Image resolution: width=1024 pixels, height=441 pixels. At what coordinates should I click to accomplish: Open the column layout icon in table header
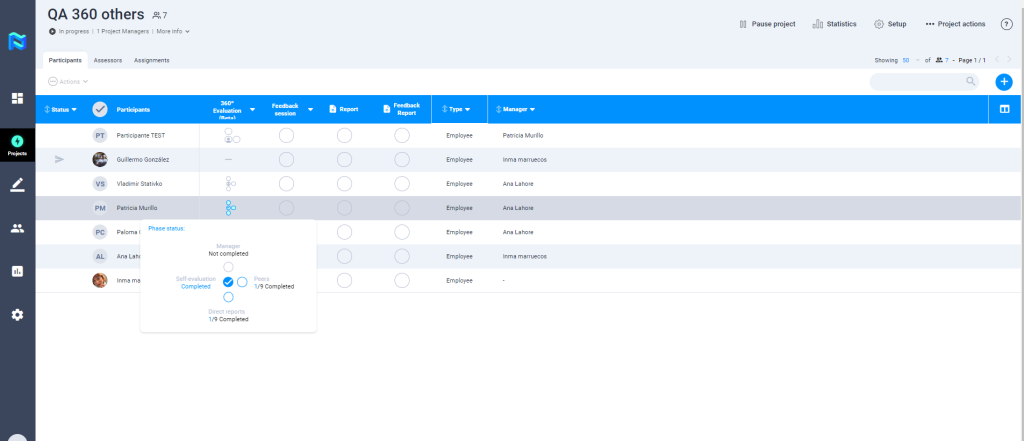1004,109
